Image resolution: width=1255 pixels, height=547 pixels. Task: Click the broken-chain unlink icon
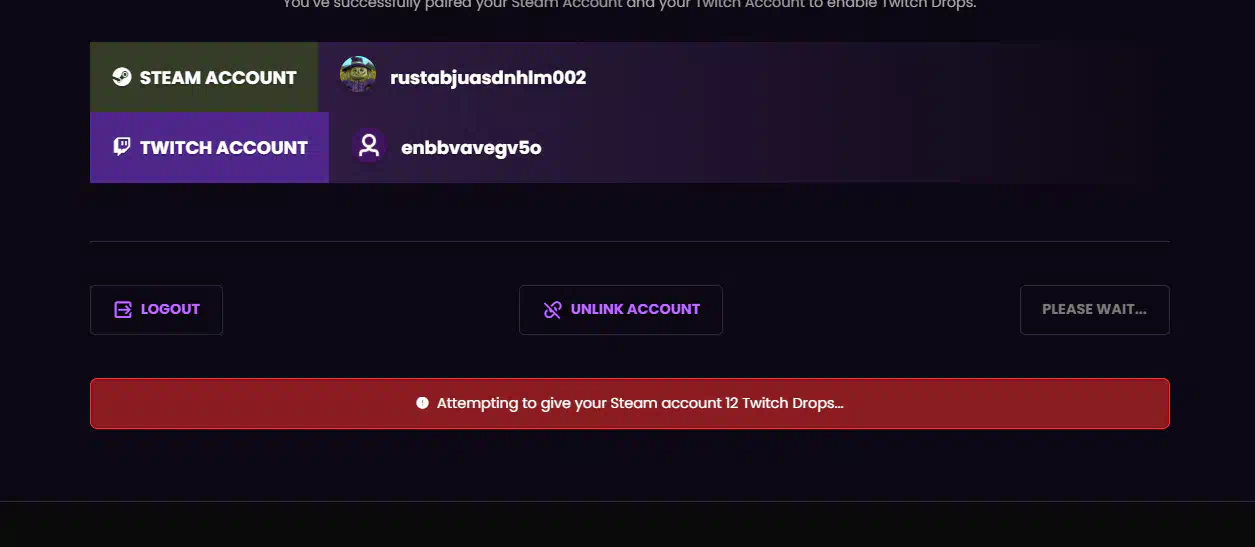pyautogui.click(x=552, y=309)
